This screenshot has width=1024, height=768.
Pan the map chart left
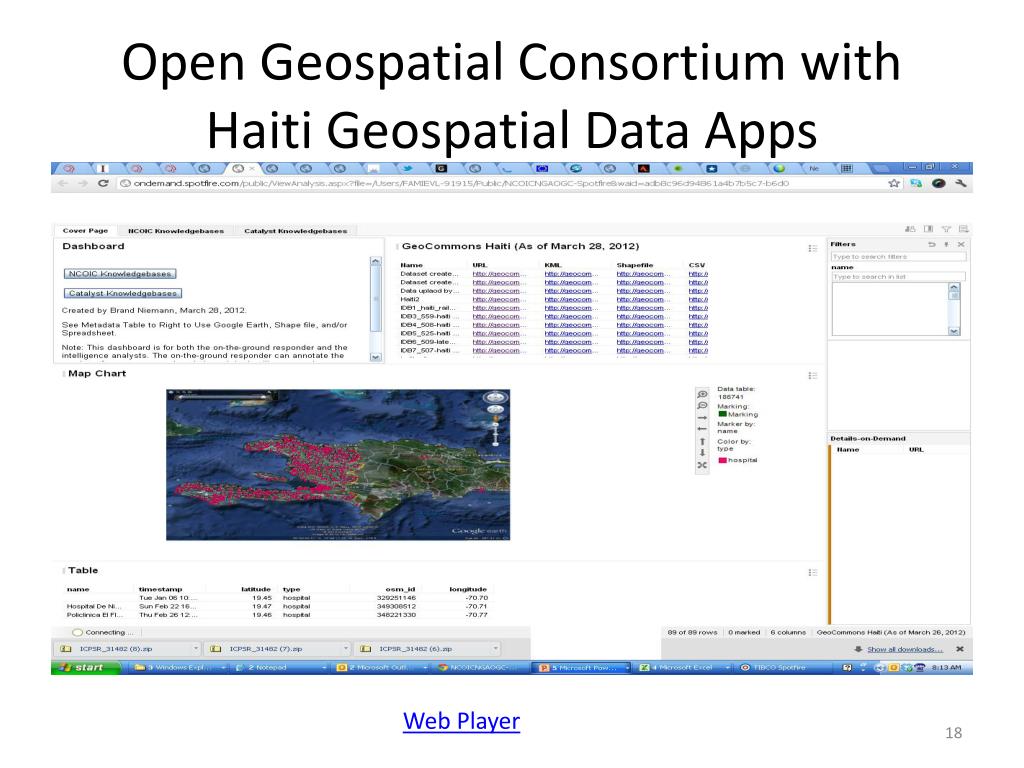702,429
